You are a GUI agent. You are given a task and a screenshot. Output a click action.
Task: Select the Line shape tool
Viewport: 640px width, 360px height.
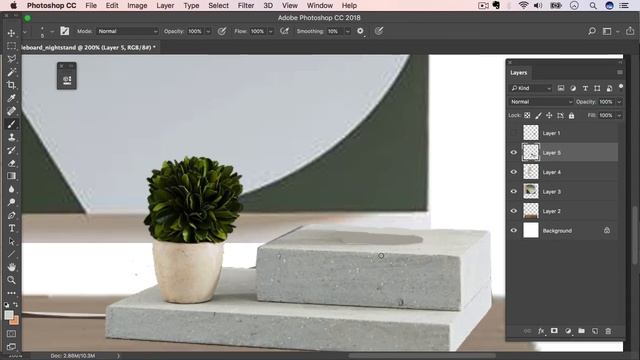coord(11,254)
